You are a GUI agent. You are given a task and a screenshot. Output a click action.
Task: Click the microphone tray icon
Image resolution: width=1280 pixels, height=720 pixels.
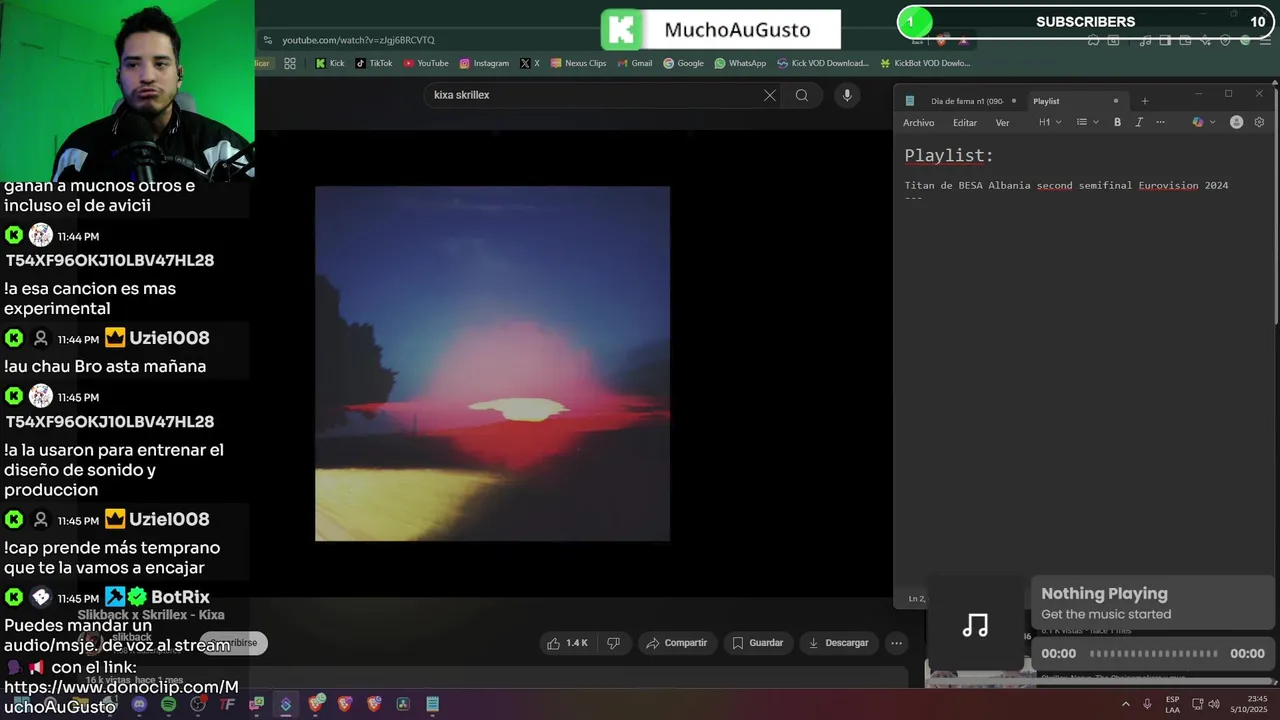1147,705
